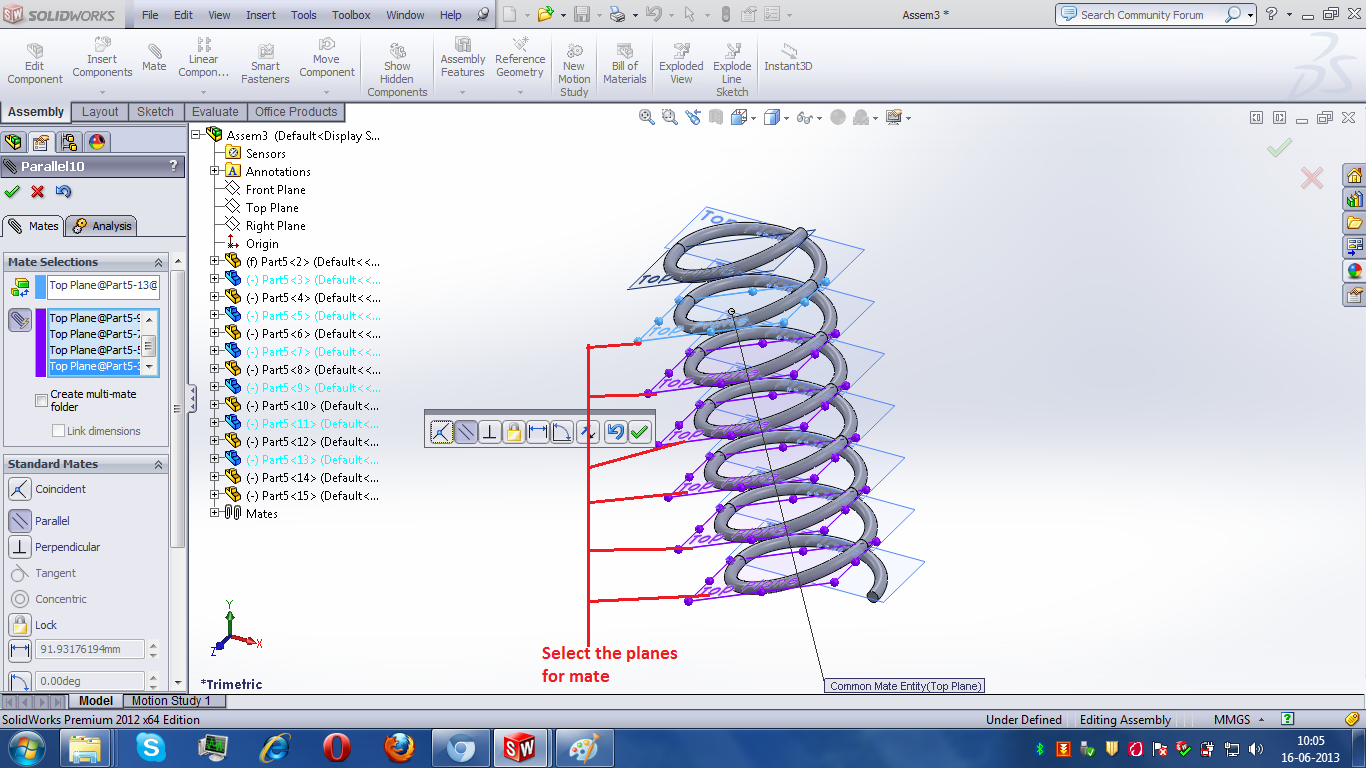Enable Create multi-mate folder checkbox
Viewport: 1366px width, 768px height.
pos(41,400)
